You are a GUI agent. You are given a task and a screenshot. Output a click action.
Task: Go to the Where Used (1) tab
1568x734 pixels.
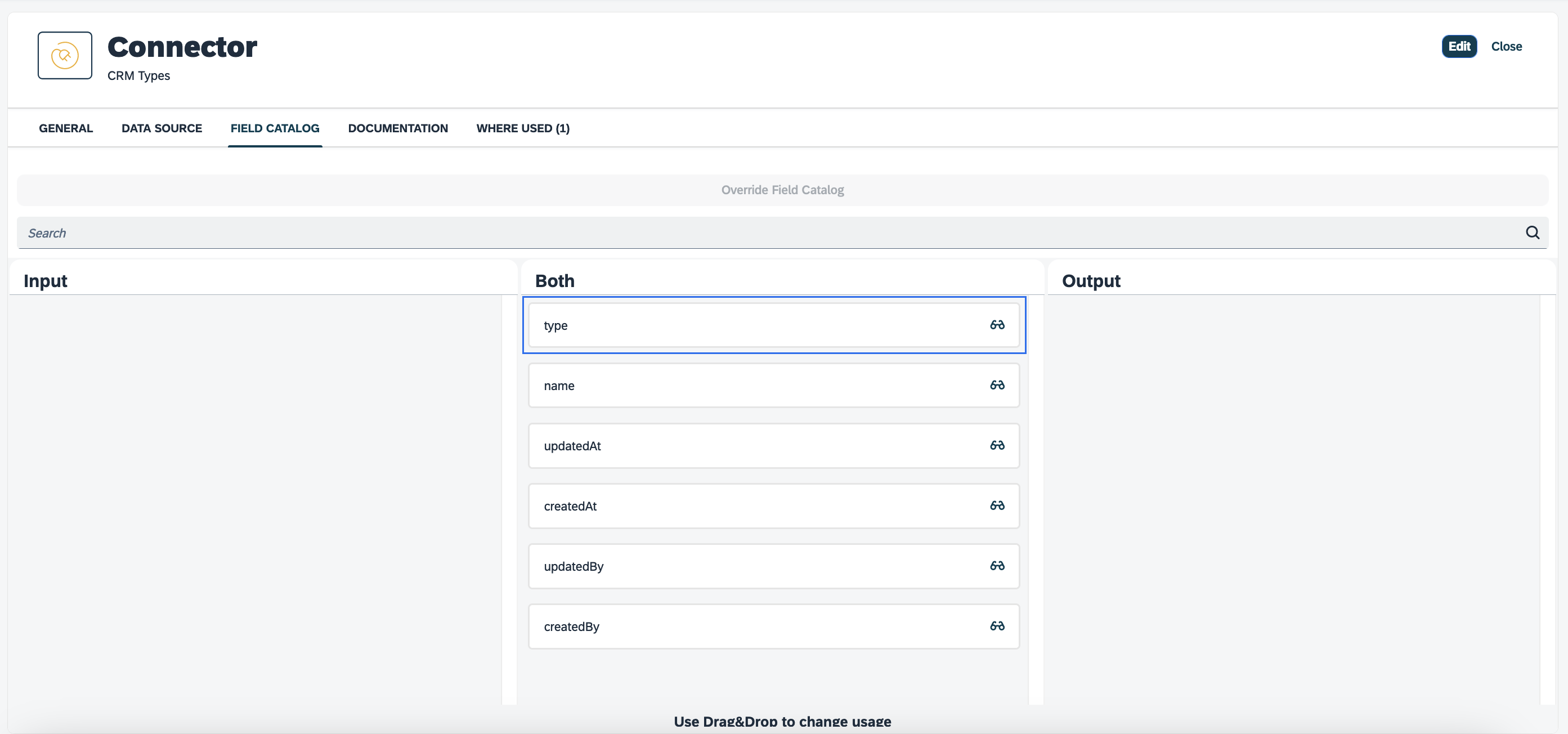(x=523, y=128)
